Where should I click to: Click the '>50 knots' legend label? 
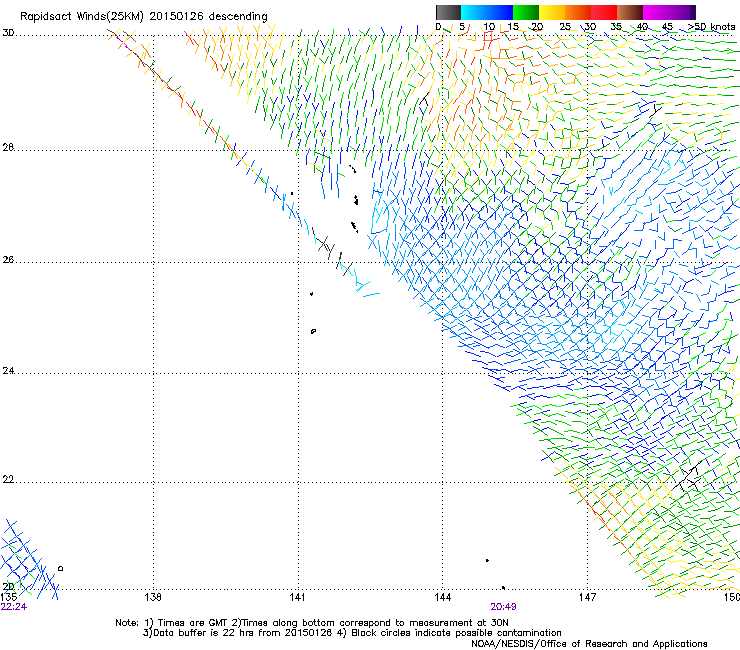(712, 27)
